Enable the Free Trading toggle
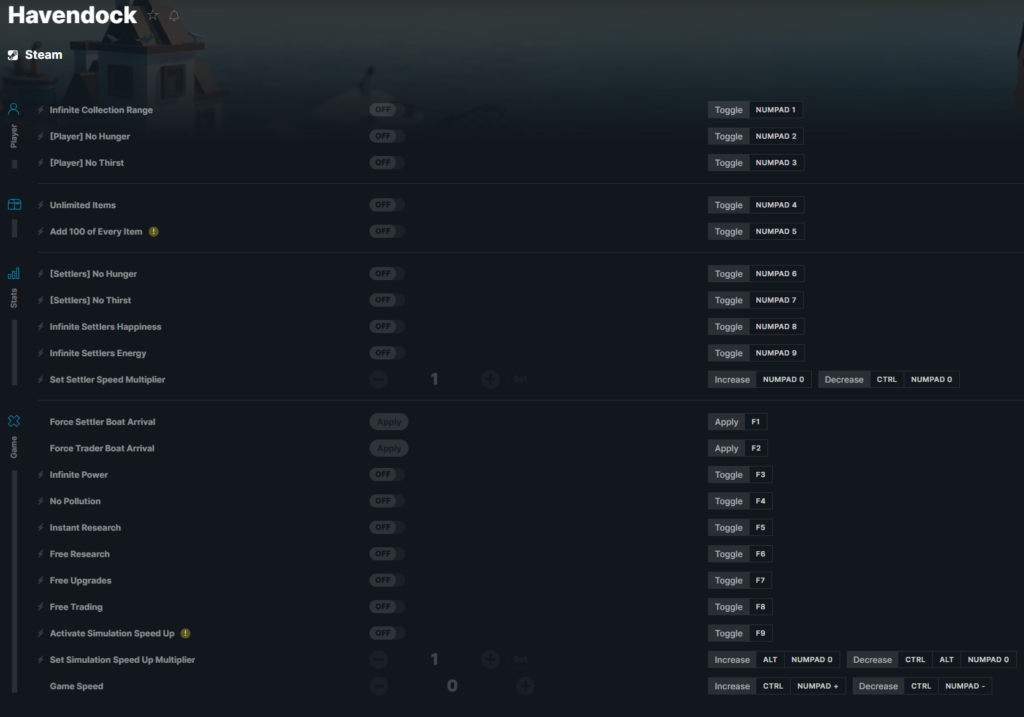This screenshot has height=717, width=1024. click(x=387, y=607)
